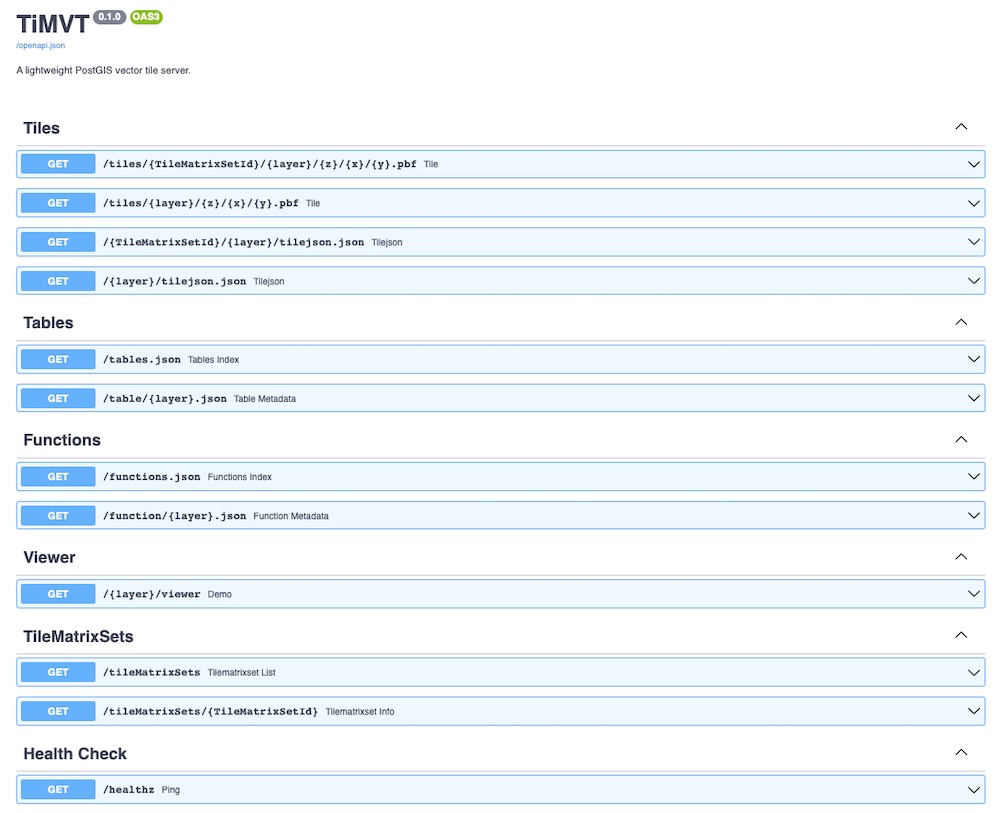Expand arrow for /tiles/{TileMatrixSetId}/{layer} pbf endpoint
Image resolution: width=1000 pixels, height=813 pixels.
pos(974,164)
